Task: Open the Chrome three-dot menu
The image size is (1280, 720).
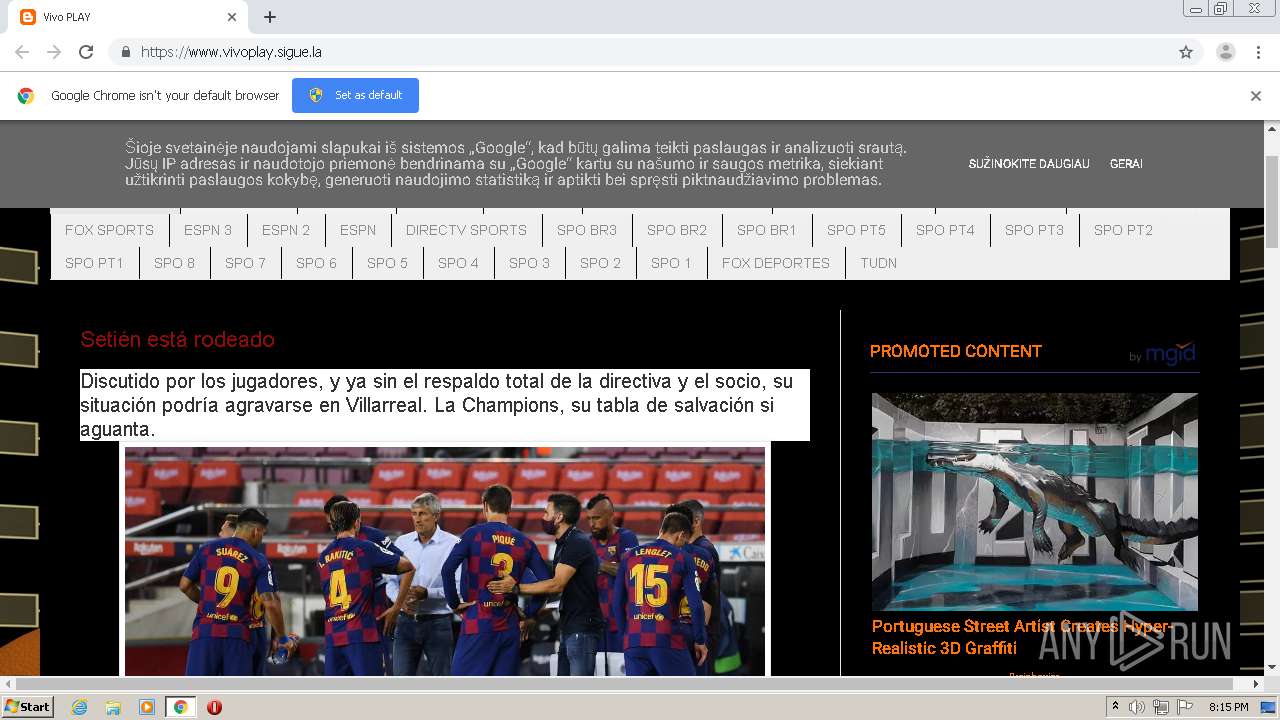Action: coord(1258,52)
